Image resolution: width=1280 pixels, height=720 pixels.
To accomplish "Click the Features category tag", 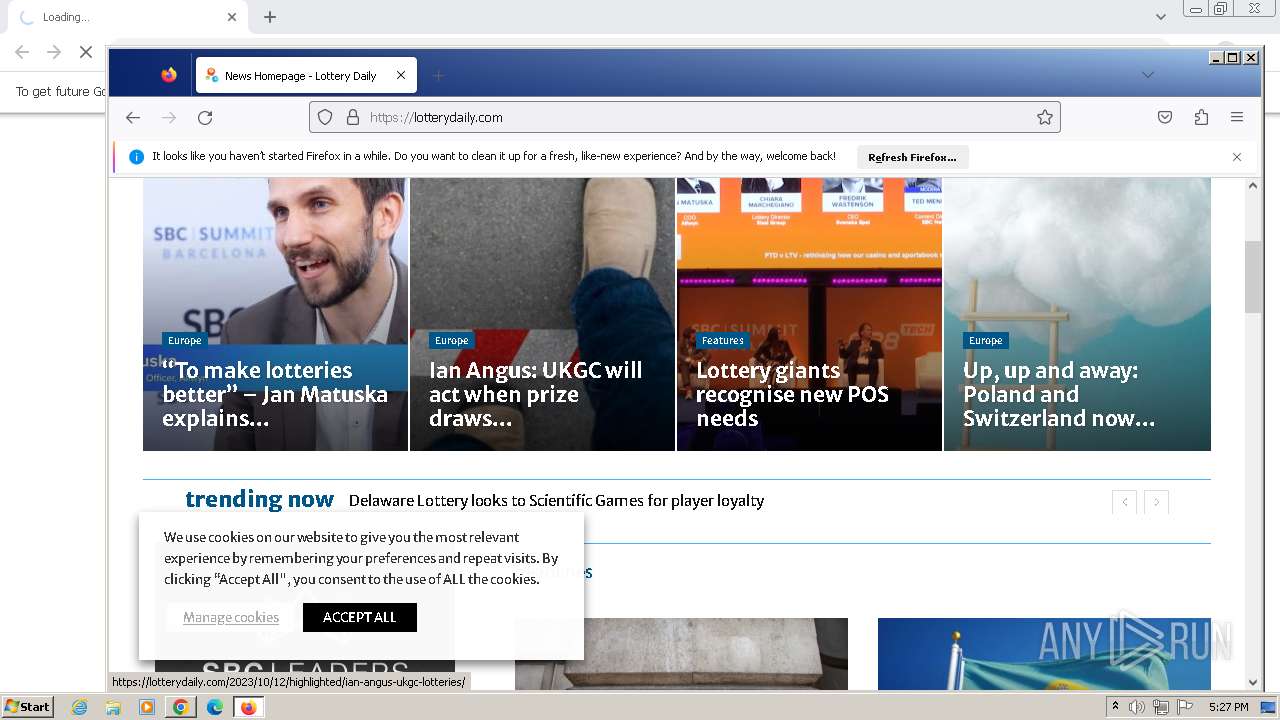I will coord(722,340).
